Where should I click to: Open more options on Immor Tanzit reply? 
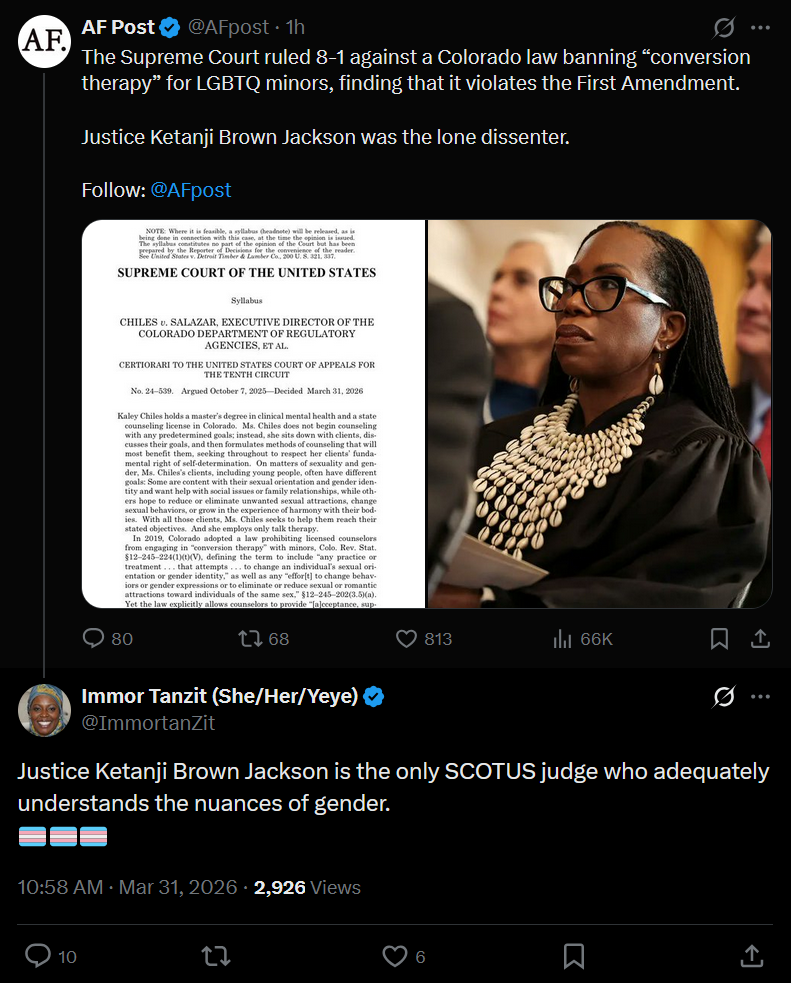tap(760, 697)
